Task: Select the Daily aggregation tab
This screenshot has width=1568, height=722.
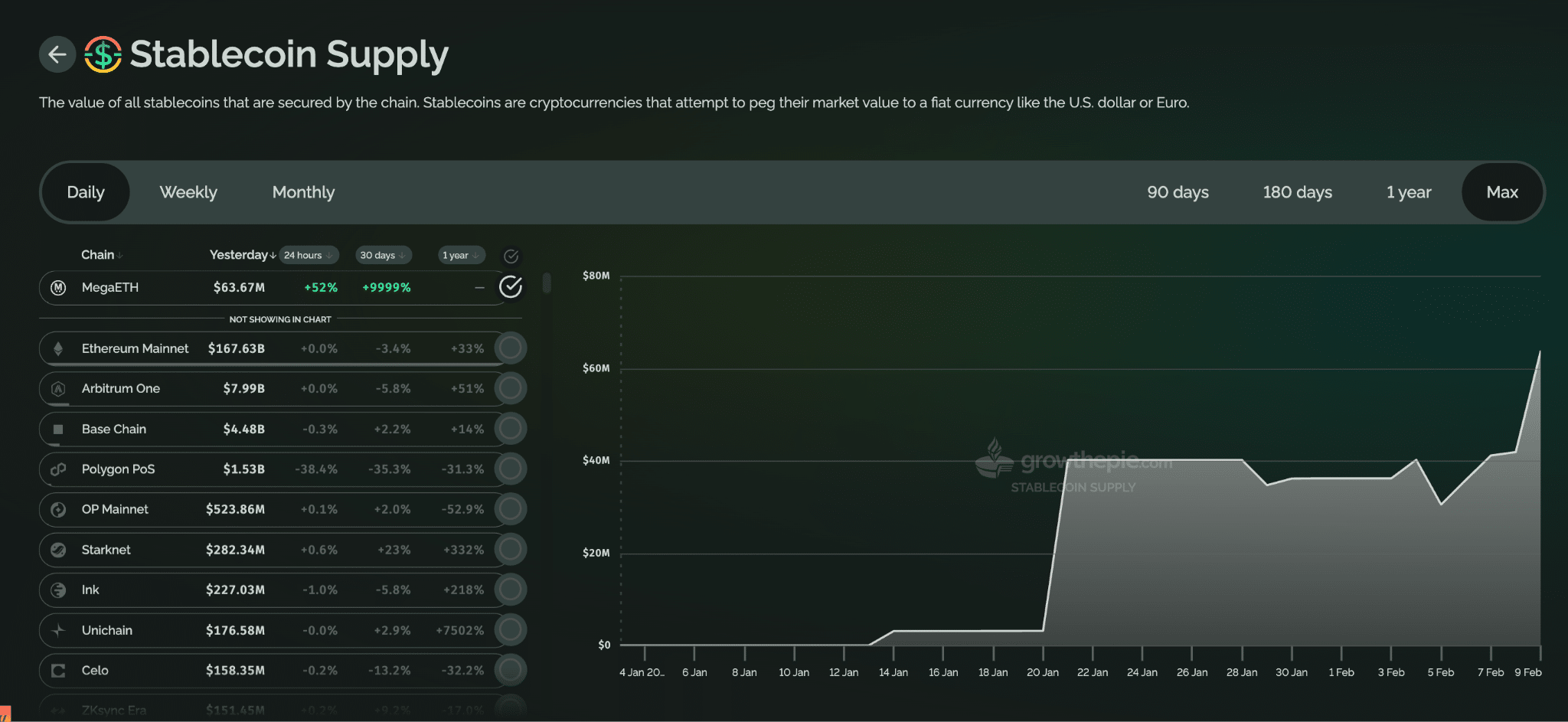Action: tap(86, 192)
